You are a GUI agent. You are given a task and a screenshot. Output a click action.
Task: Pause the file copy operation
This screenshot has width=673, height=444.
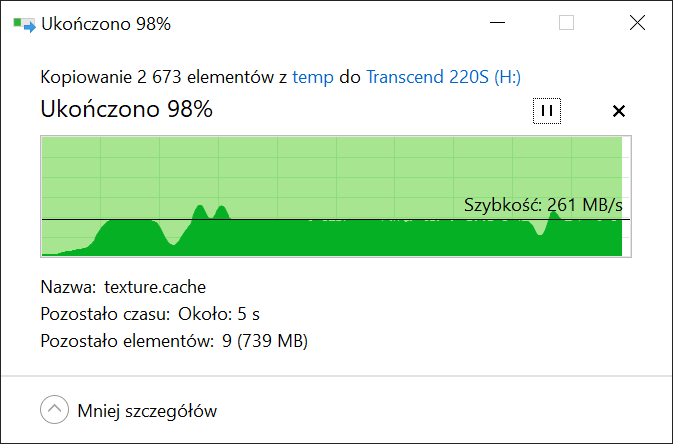[x=547, y=111]
